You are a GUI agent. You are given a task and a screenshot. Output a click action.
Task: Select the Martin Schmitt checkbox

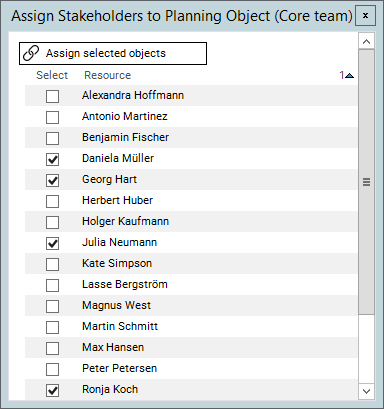tap(52, 327)
